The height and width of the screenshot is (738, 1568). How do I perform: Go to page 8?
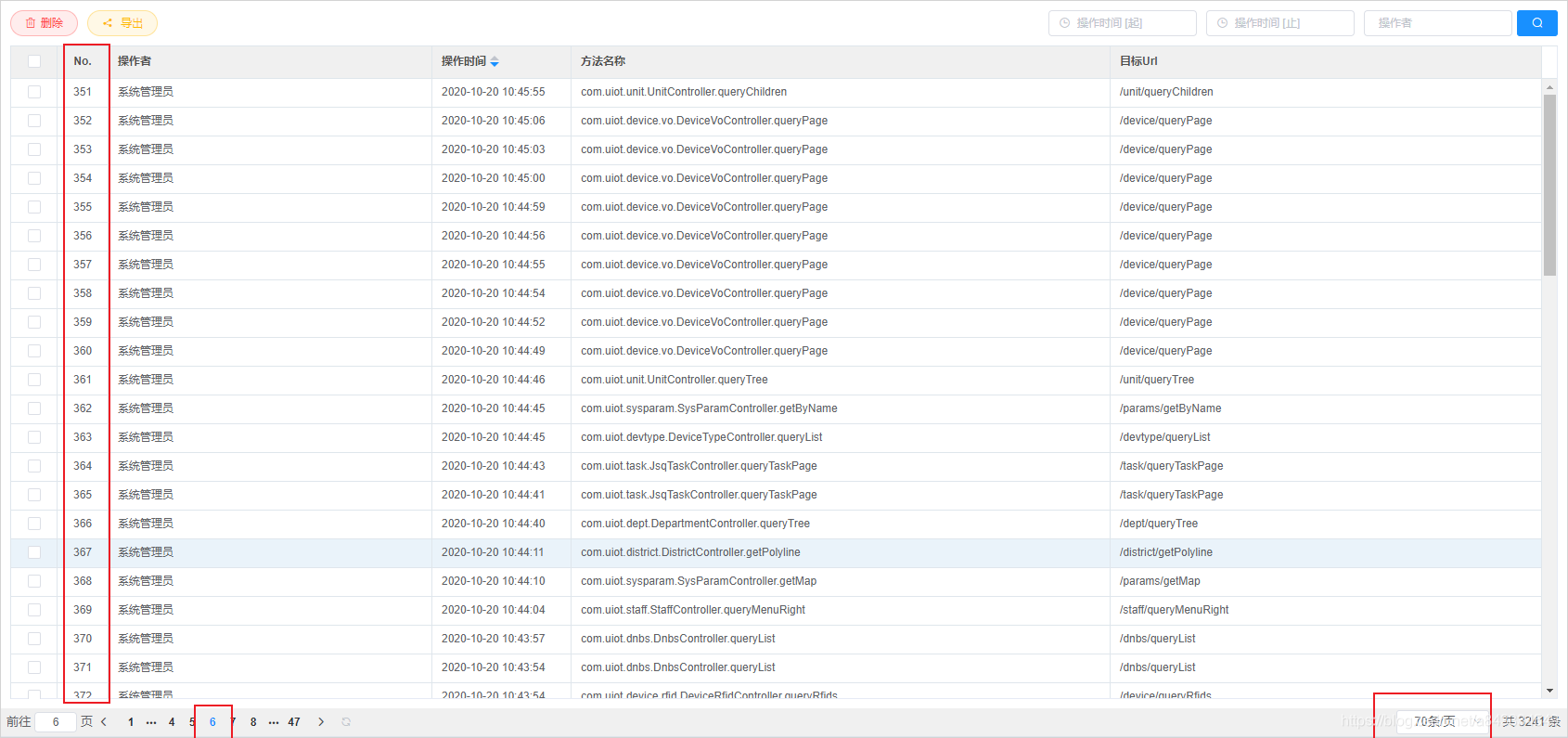253,721
